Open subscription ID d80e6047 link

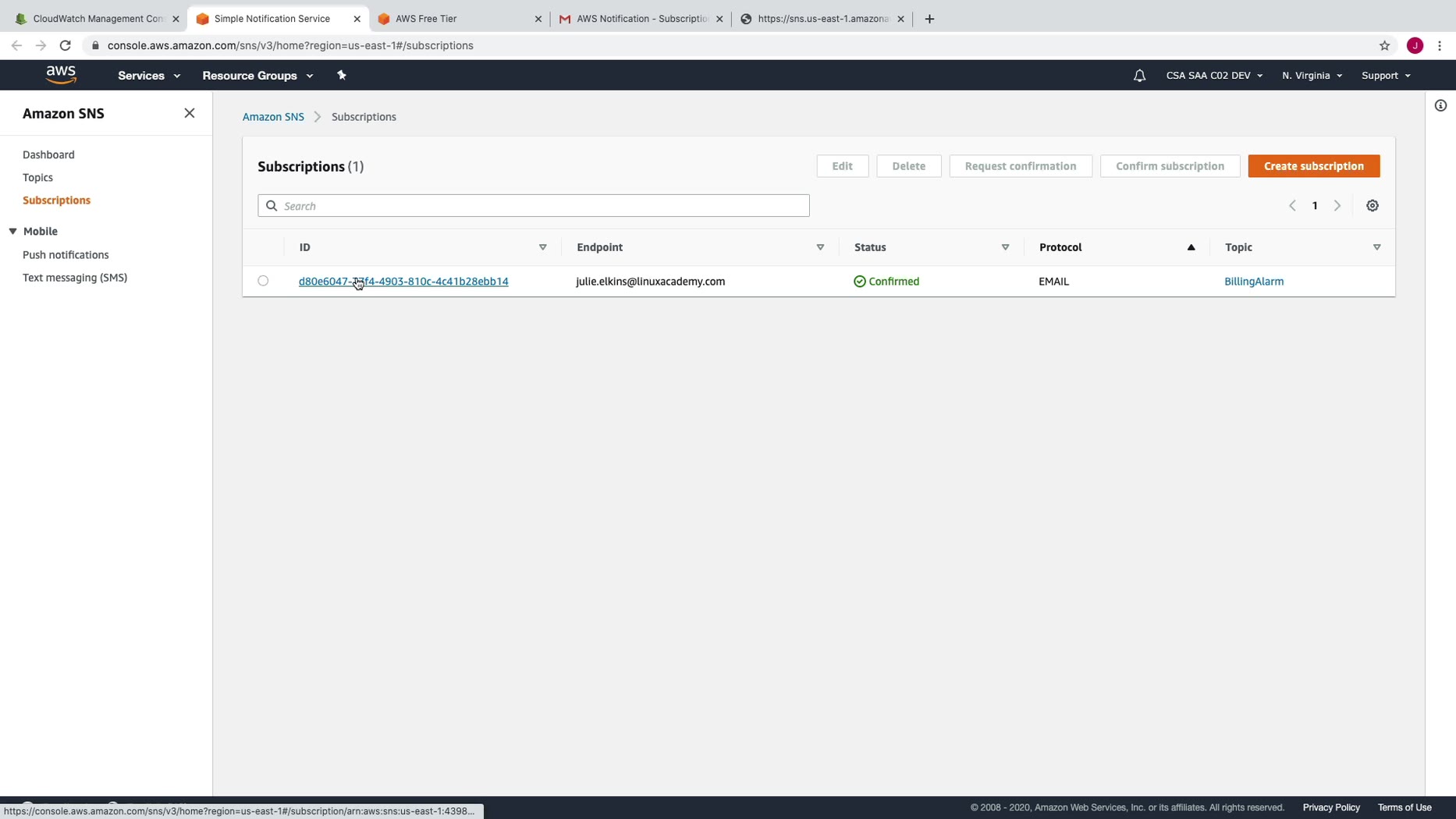pyautogui.click(x=403, y=281)
